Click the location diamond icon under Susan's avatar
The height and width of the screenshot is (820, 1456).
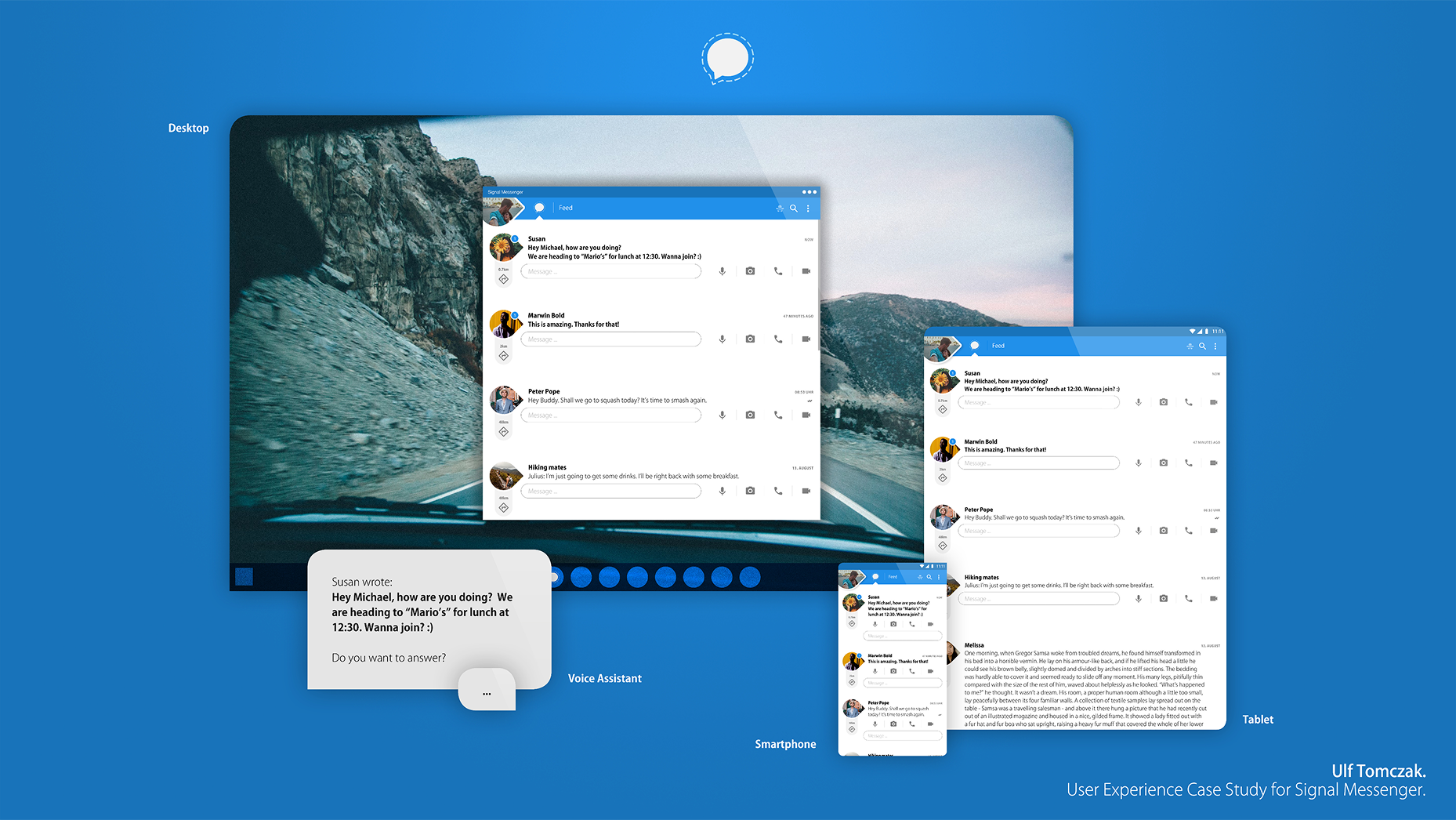(x=504, y=279)
